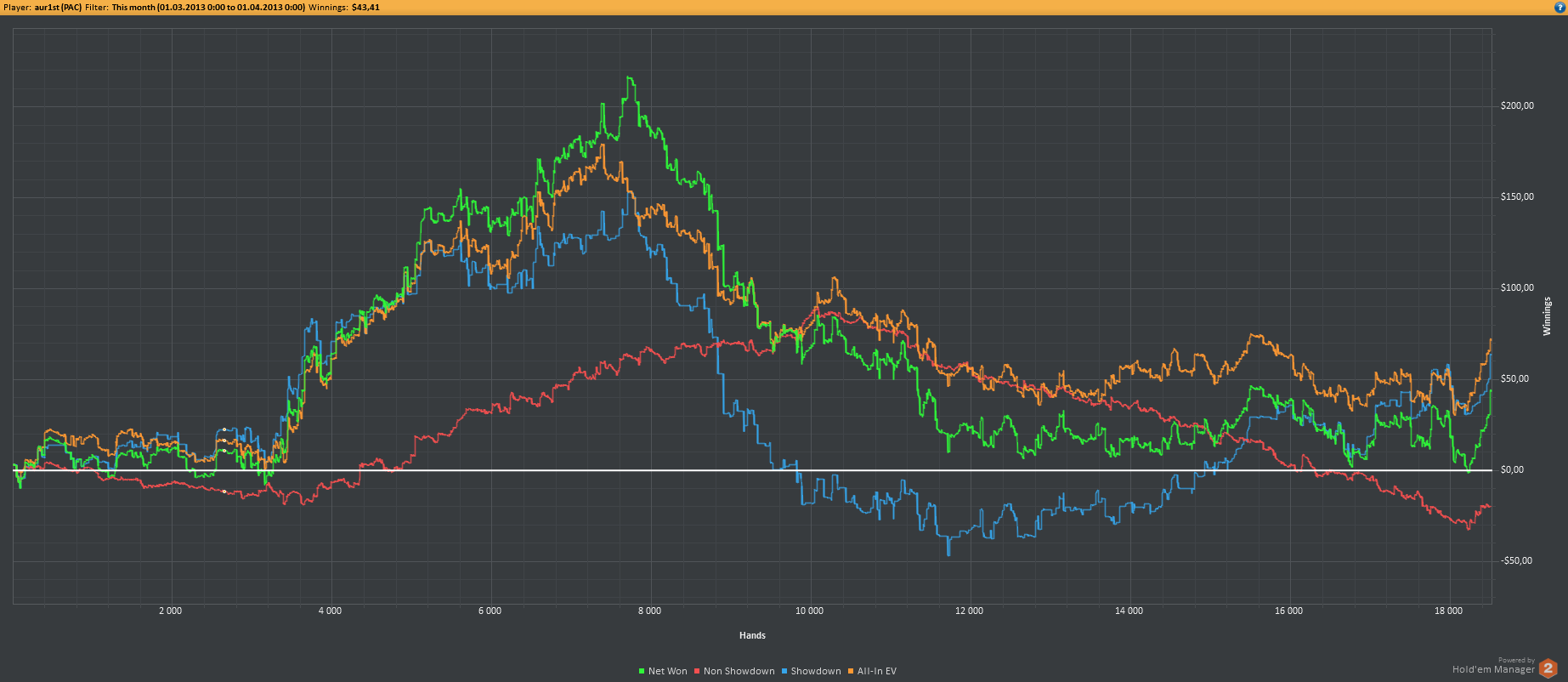Click the blue Showdown legend marker
The height and width of the screenshot is (682, 1568).
tap(784, 672)
